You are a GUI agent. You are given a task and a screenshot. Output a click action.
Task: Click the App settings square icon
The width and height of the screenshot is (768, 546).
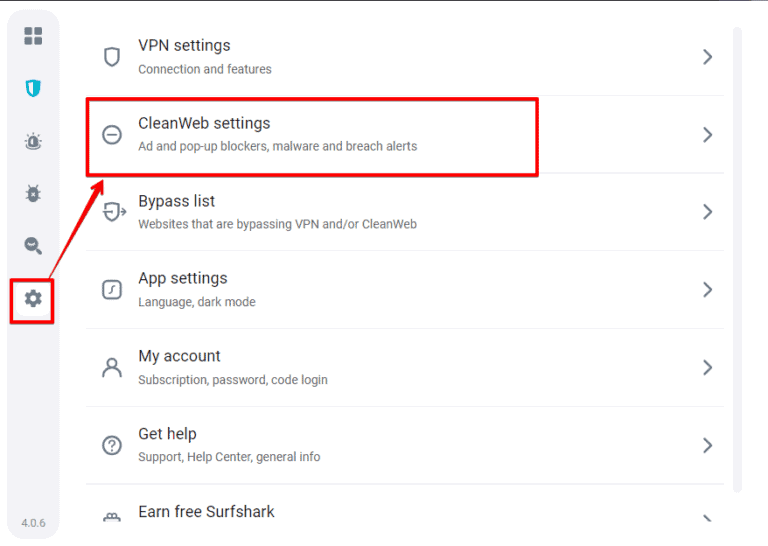click(112, 290)
